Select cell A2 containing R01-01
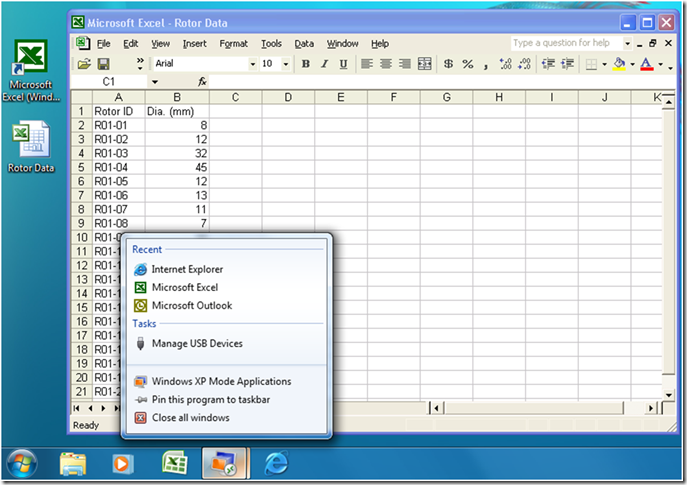Screen dimensions: 687x485 coord(118,125)
